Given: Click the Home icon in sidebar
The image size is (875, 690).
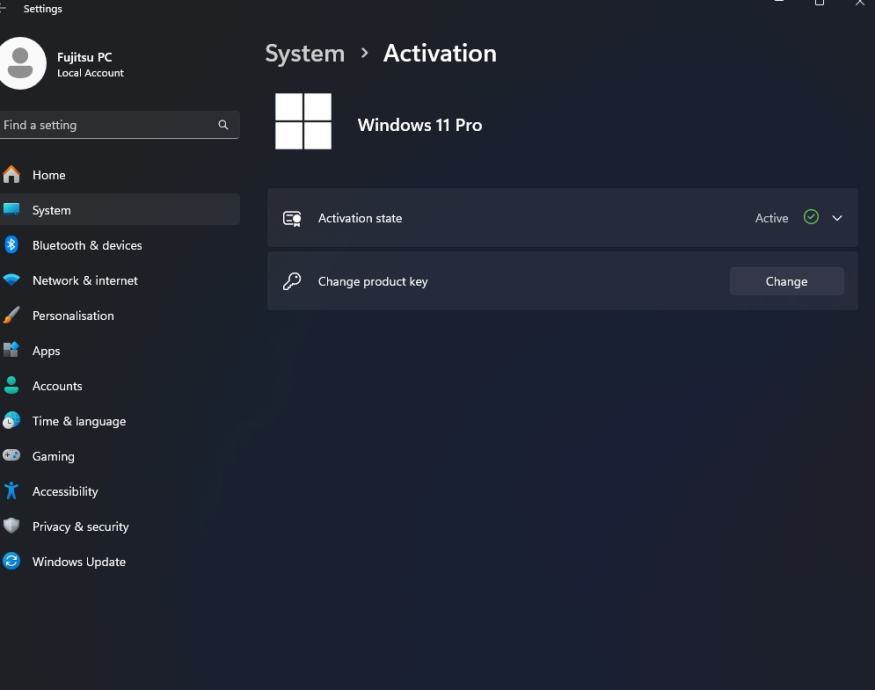Looking at the screenshot, I should coord(11,175).
